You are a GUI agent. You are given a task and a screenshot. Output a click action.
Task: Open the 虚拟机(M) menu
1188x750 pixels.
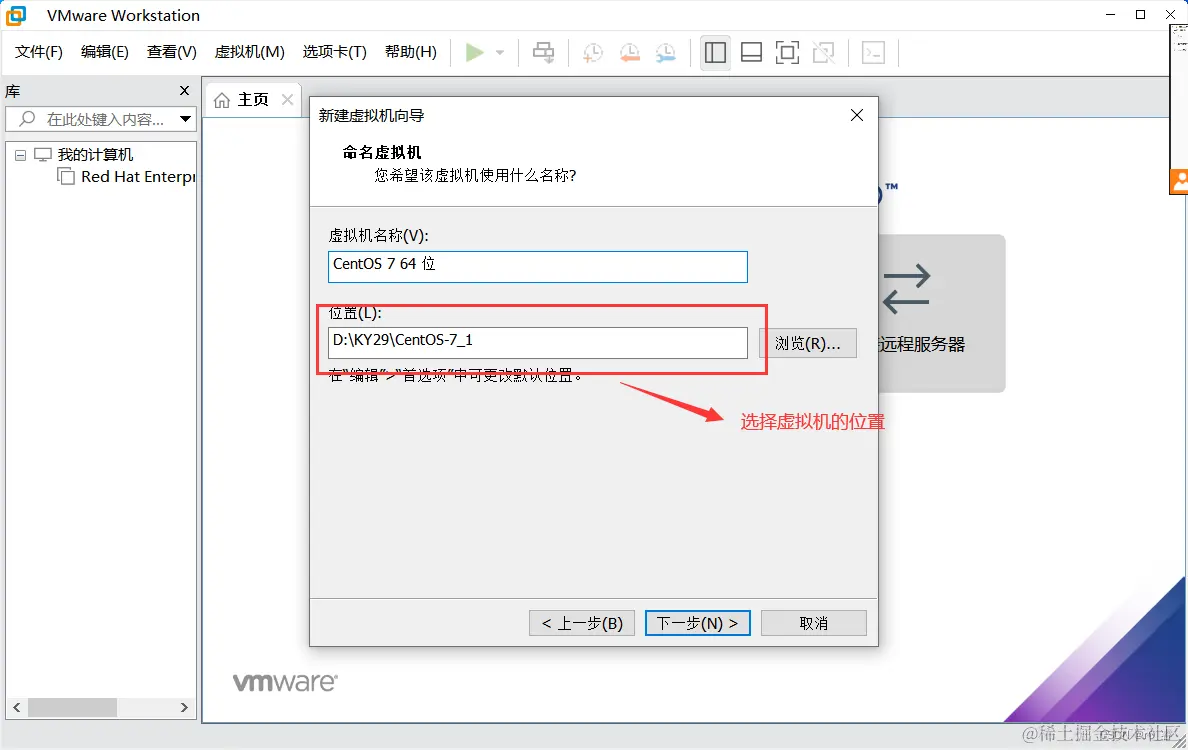point(249,52)
